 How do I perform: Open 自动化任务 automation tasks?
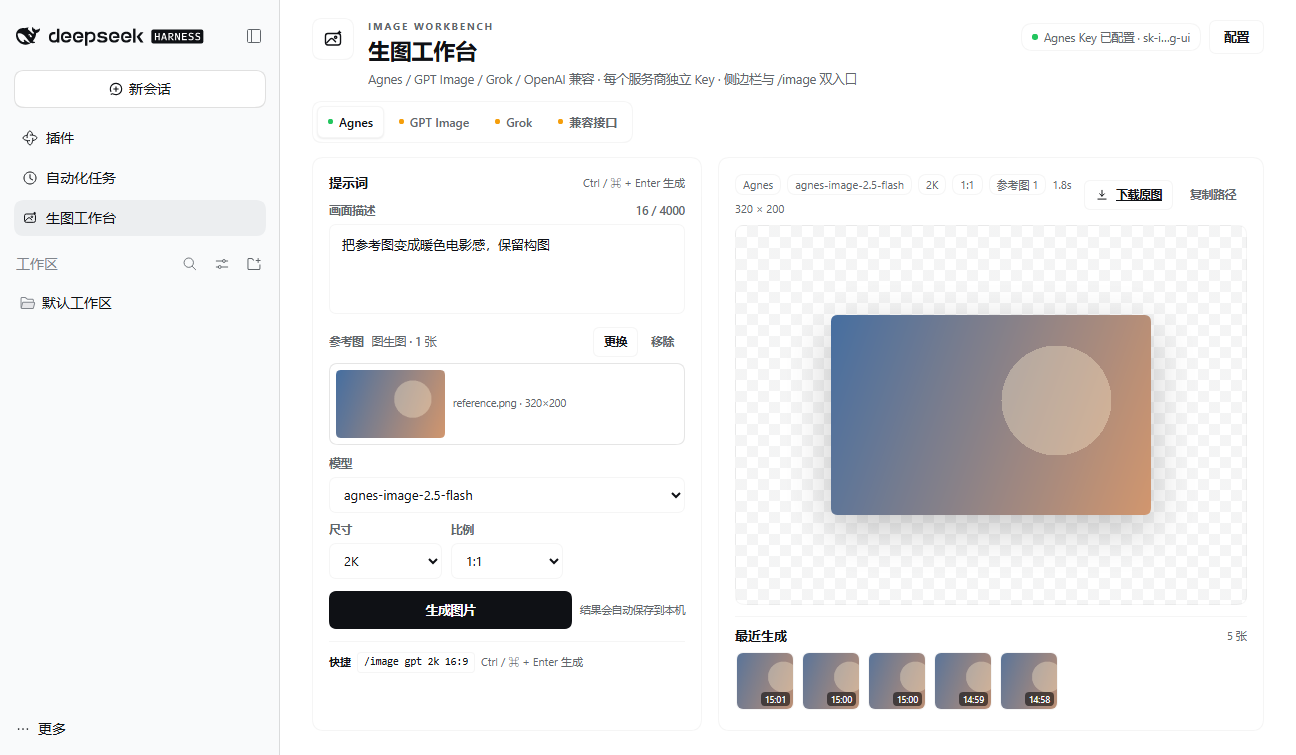[x=140, y=178]
